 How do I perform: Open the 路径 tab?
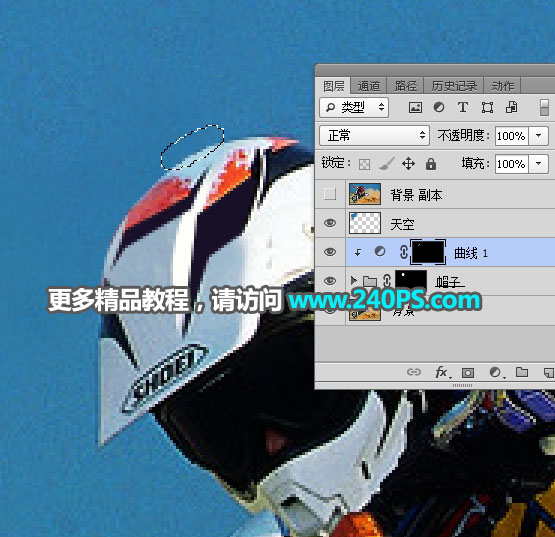coord(405,86)
